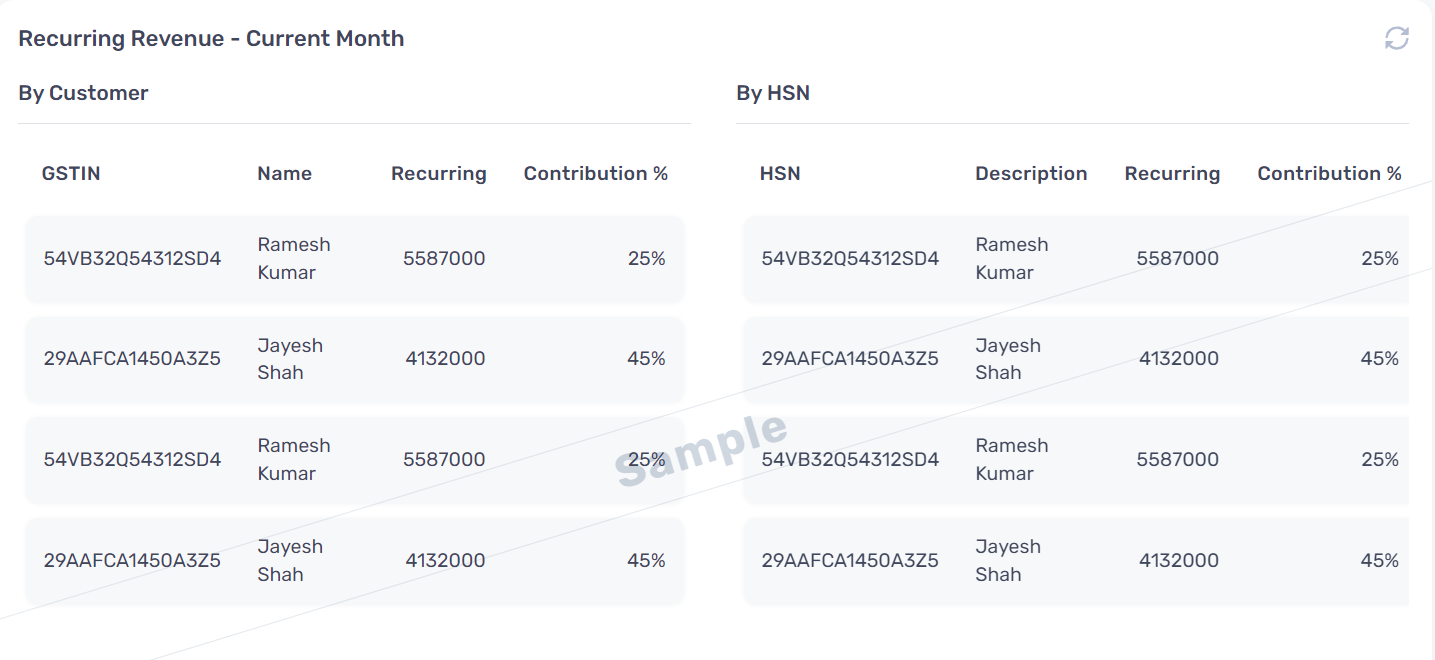Select first 54VB32Q54312SD4 row in By HSN

tap(1076, 259)
